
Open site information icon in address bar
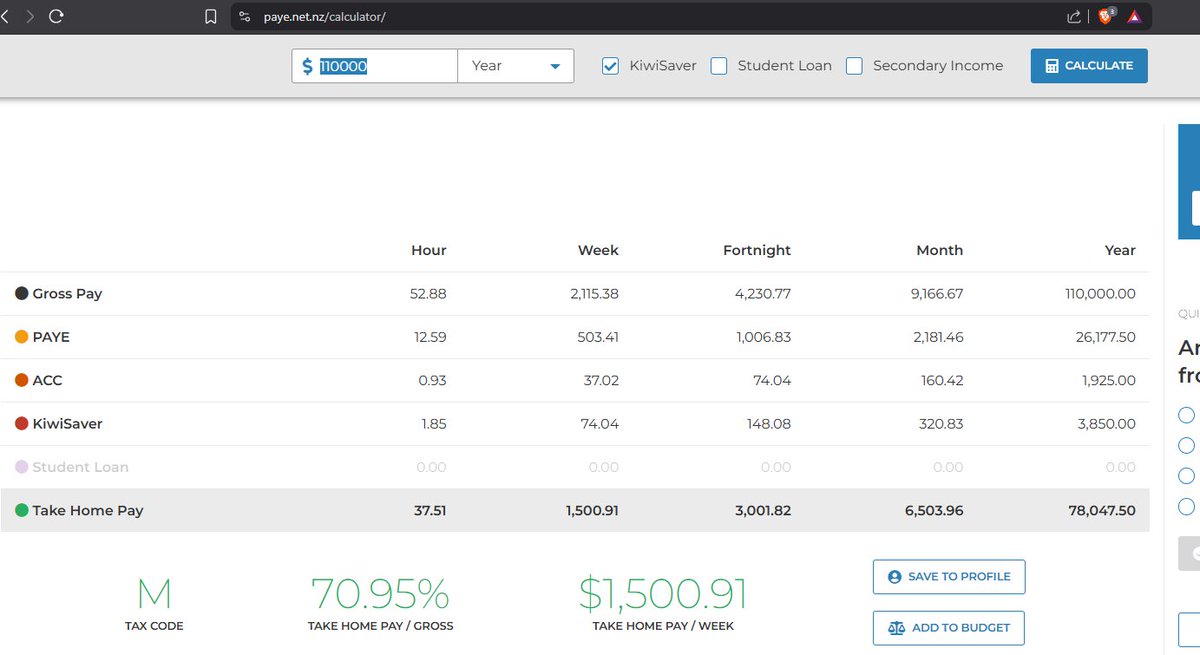click(x=244, y=16)
